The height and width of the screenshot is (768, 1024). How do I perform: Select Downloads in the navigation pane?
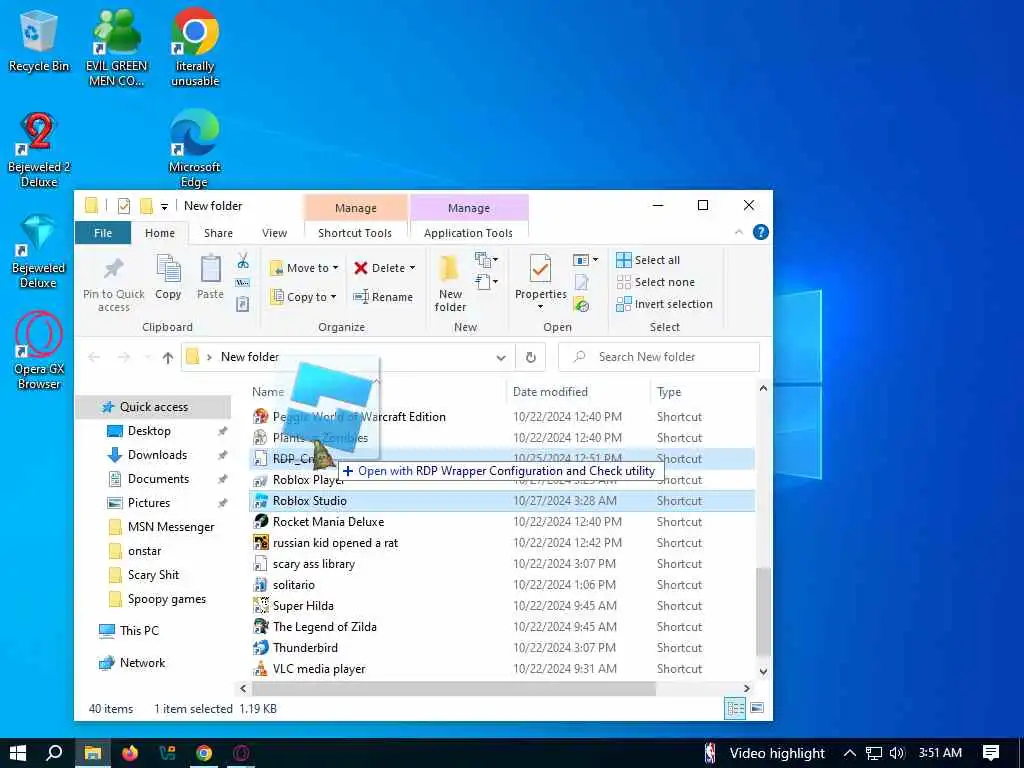coord(157,455)
